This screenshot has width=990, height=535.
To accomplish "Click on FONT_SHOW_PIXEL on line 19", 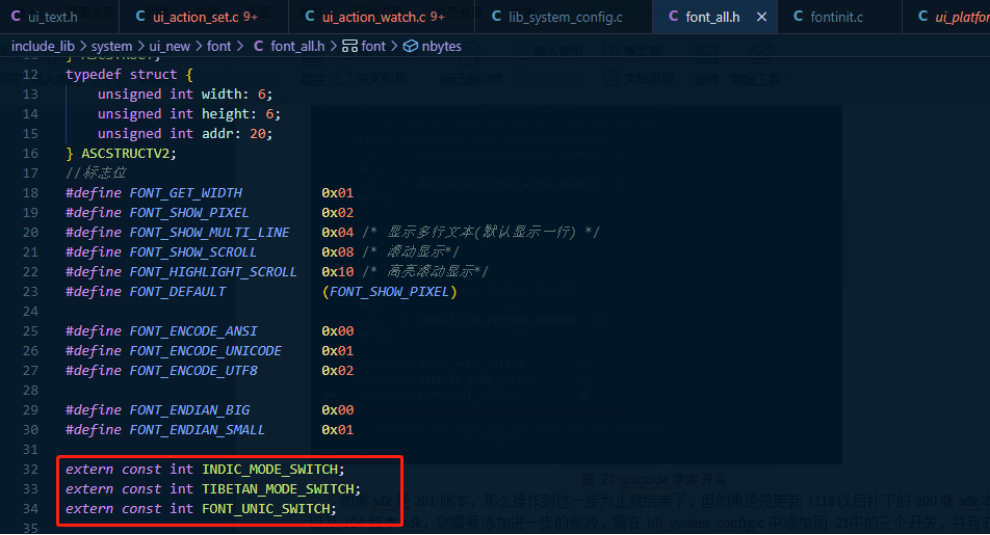I will point(189,213).
